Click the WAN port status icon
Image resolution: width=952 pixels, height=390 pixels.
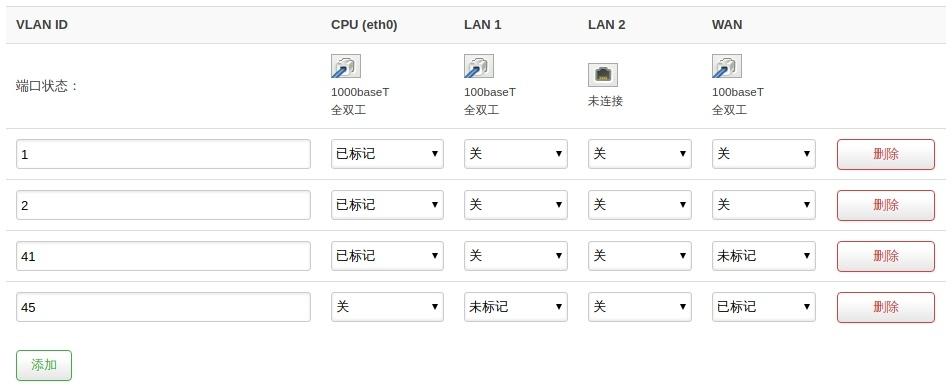point(726,66)
